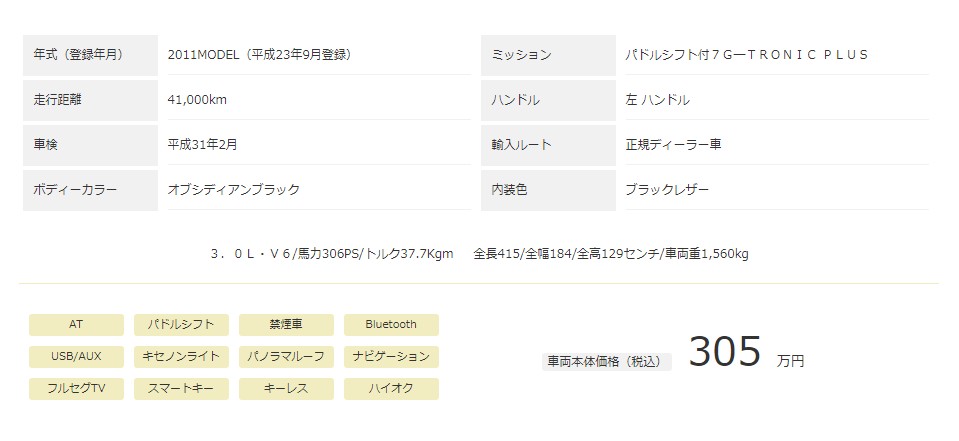Select the スマートキー tag
959x441 pixels.
tap(181, 389)
